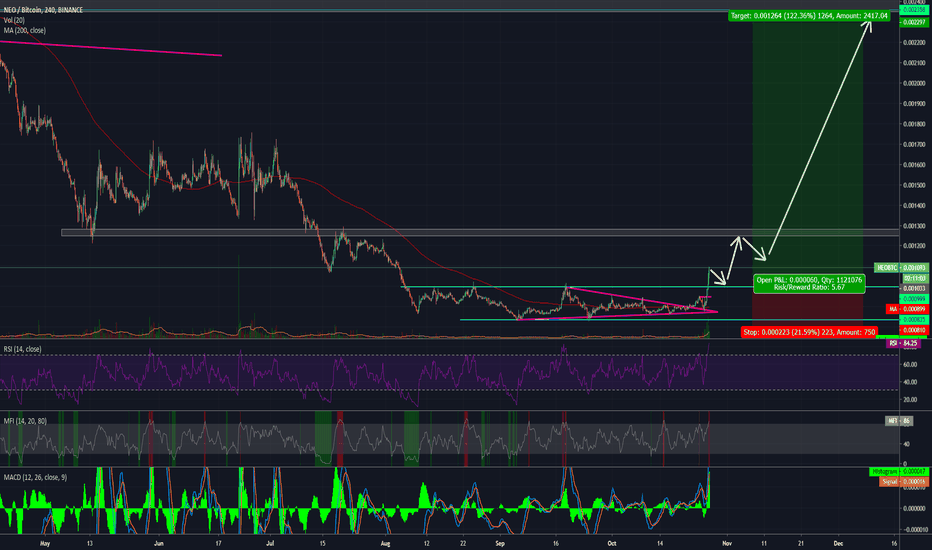Viewport: 932px width, 550px height.
Task: Click the Jul label on time axis
Action: (270, 543)
